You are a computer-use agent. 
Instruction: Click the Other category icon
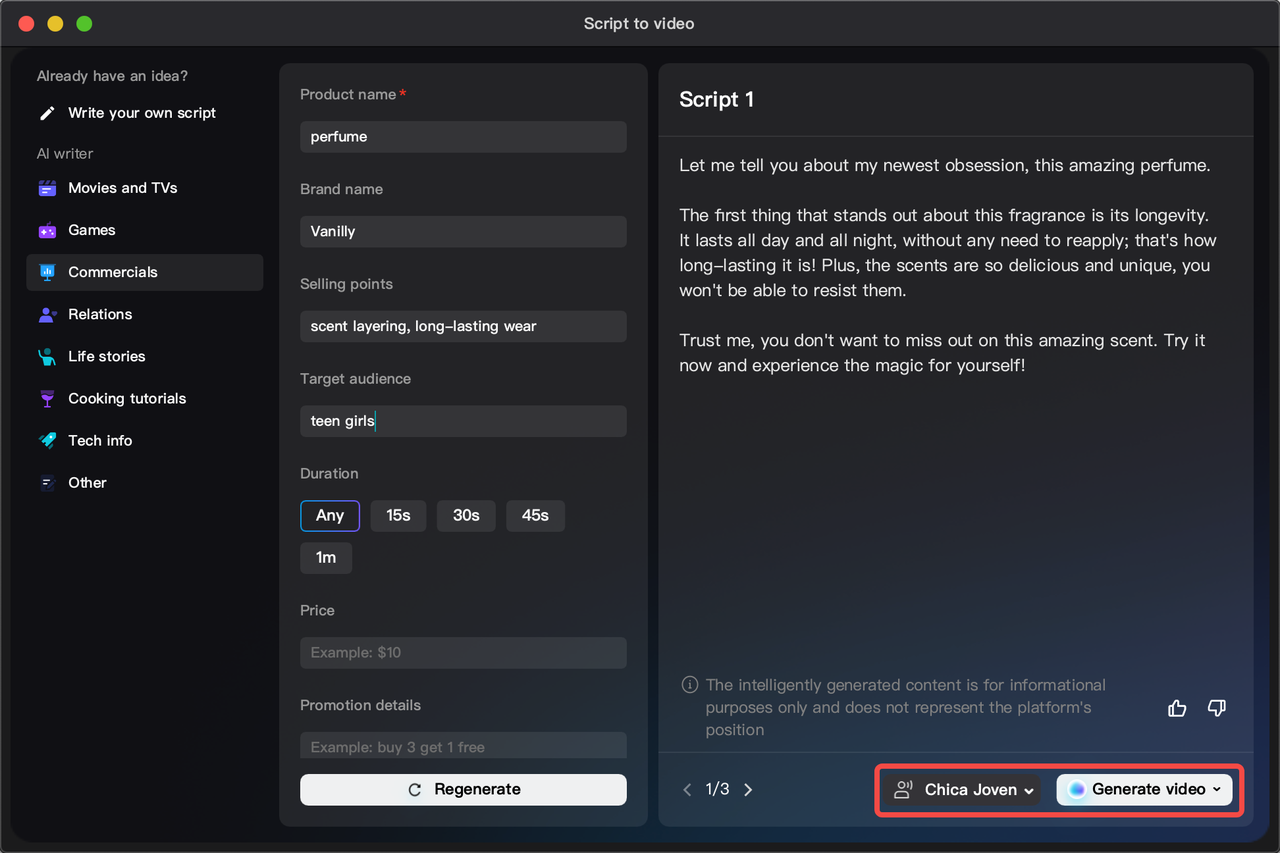coord(47,482)
